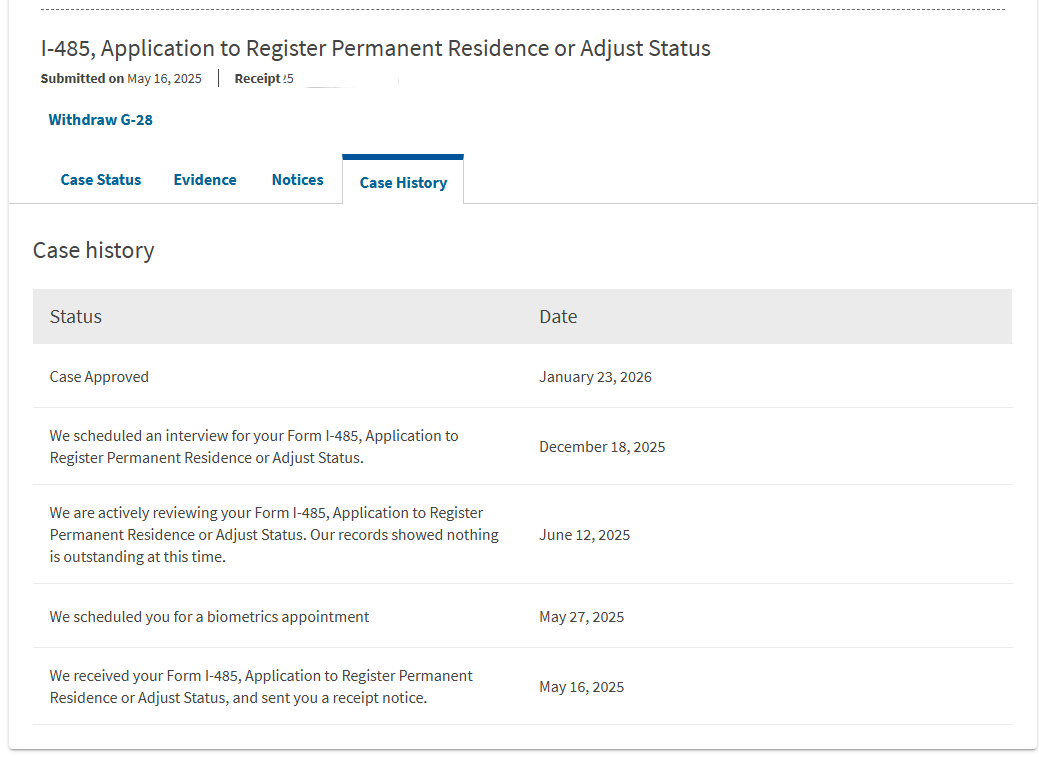Click the June 12, 2025 date
The height and width of the screenshot is (757, 1039).
coord(584,535)
